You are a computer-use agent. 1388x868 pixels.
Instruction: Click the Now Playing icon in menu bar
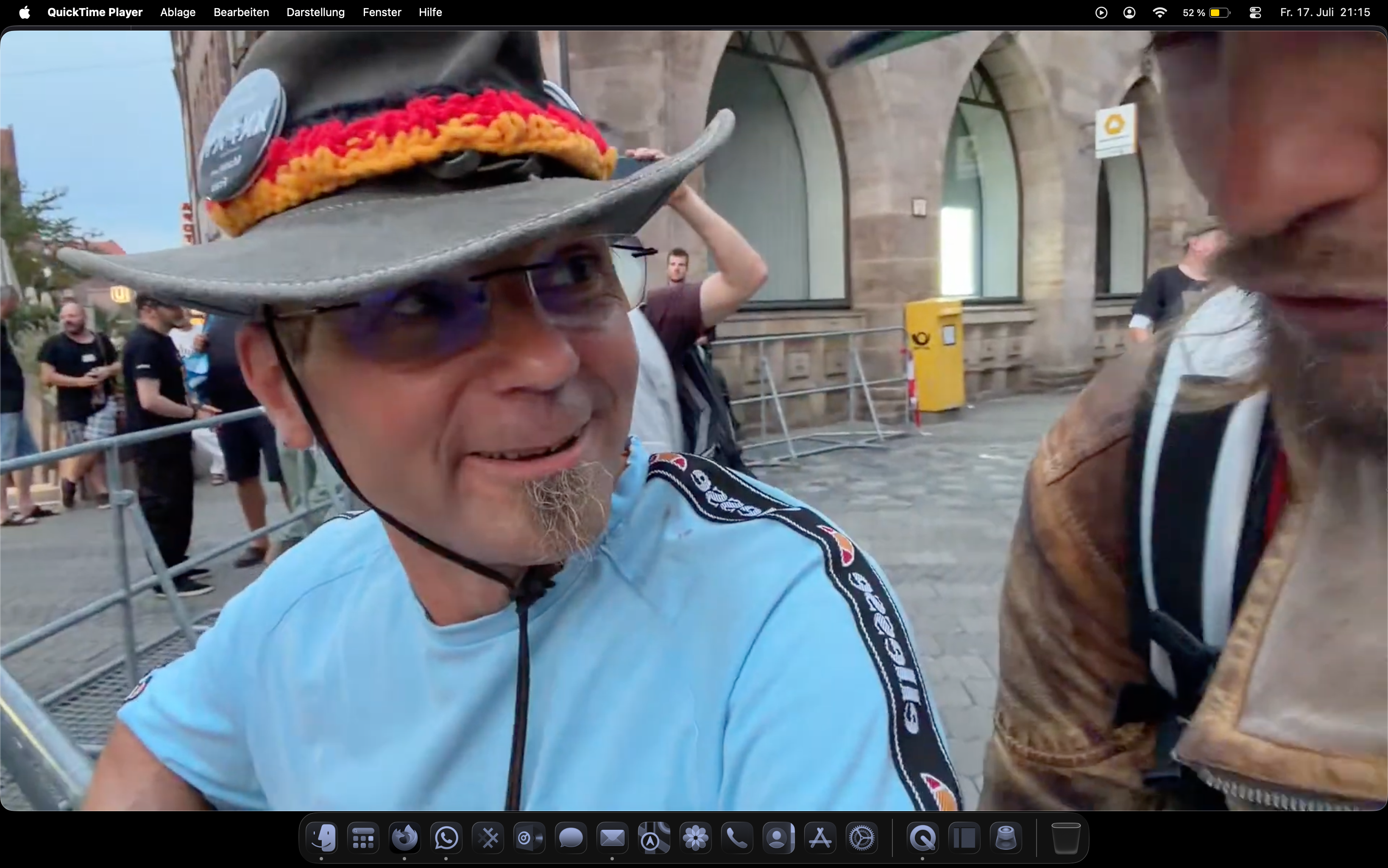click(x=1101, y=12)
